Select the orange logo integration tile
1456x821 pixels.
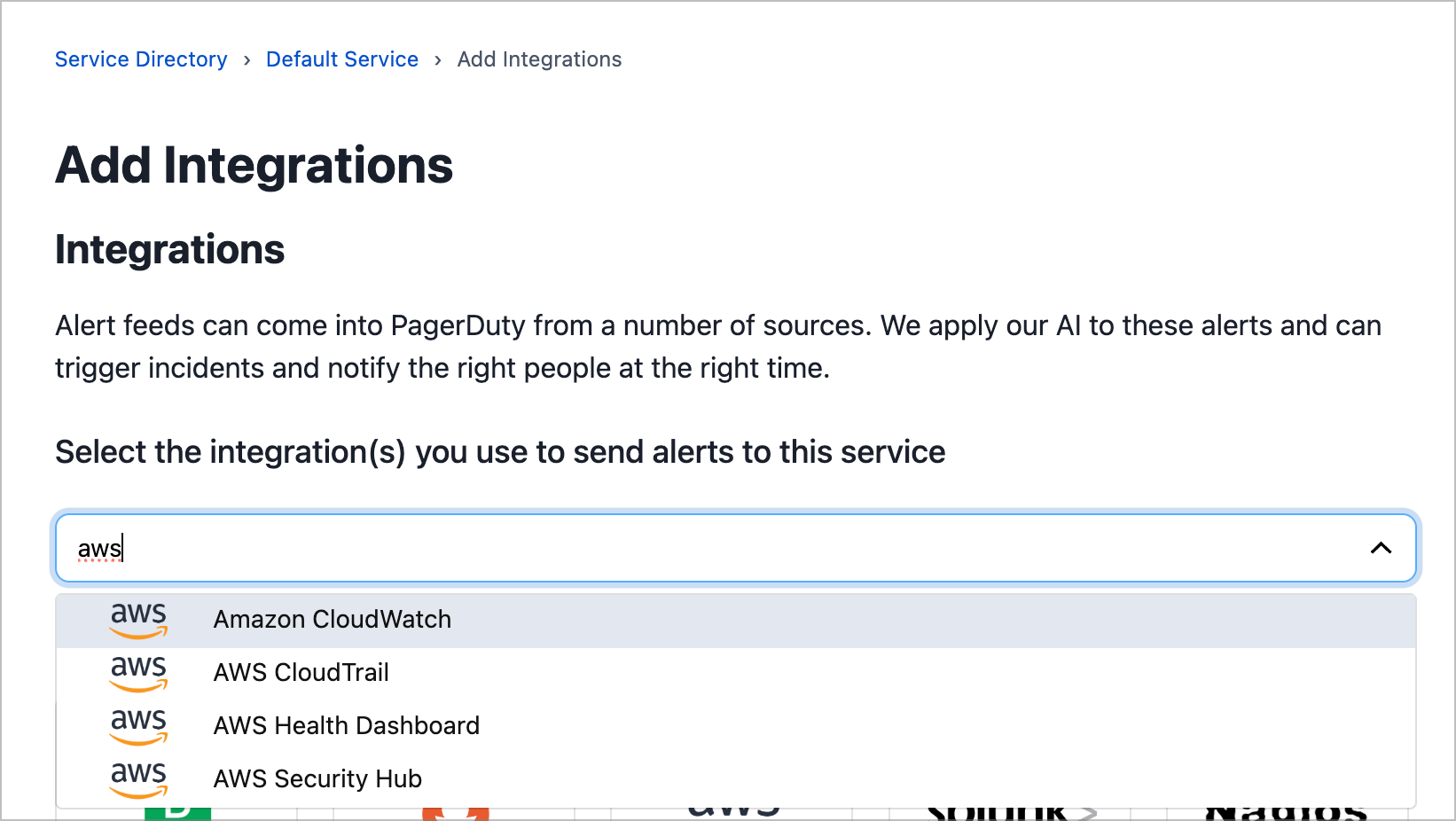pos(455,813)
